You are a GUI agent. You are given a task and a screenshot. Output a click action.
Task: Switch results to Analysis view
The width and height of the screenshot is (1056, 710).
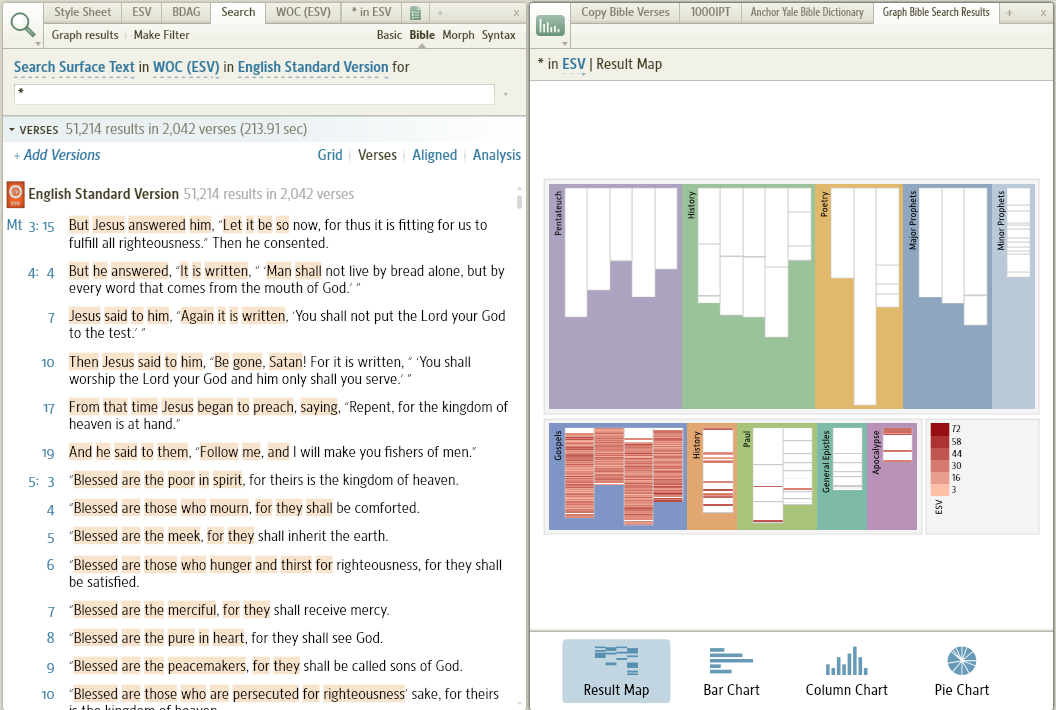(496, 155)
